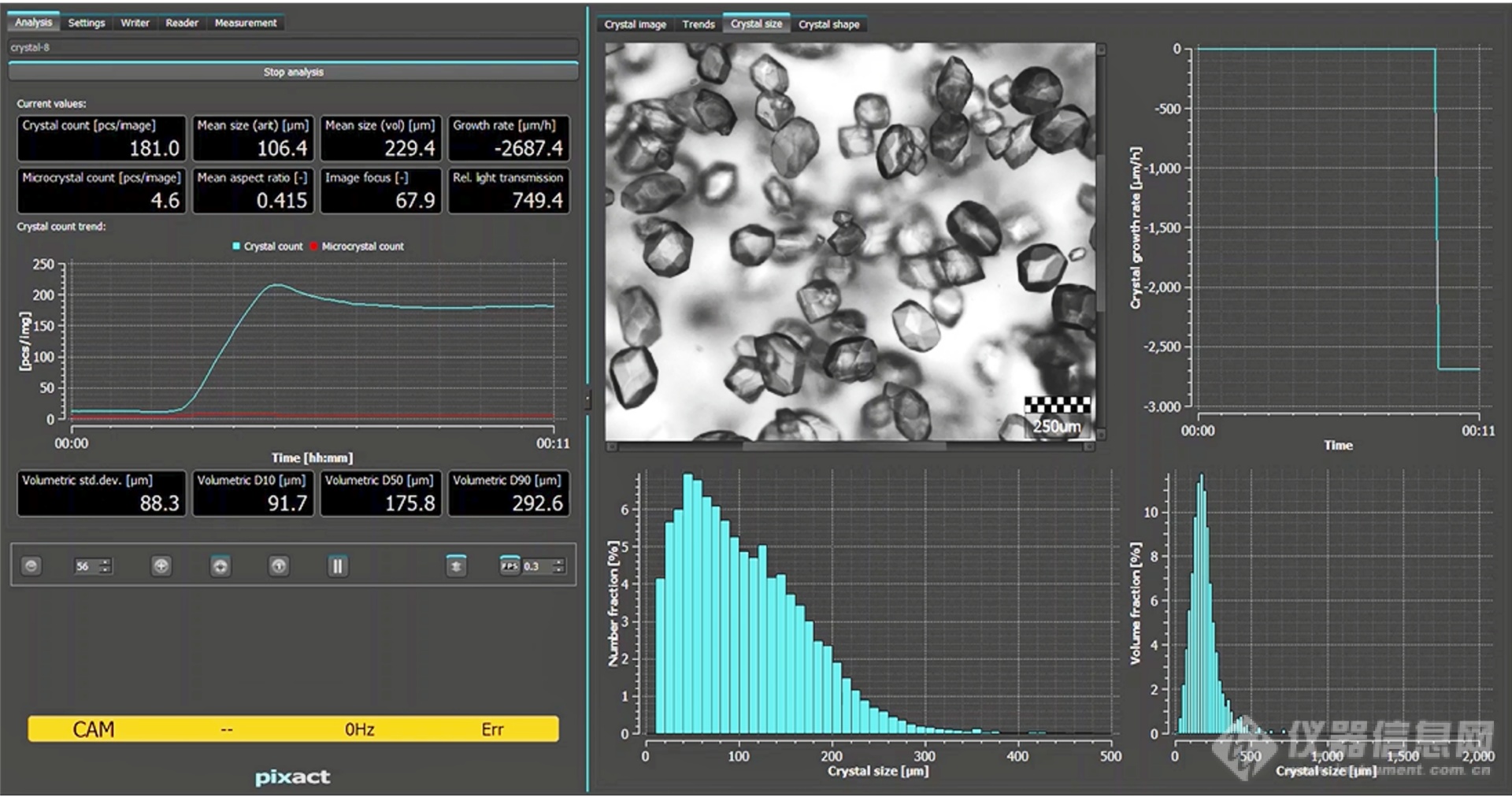Click the Crystal count trend label
Image resolution: width=1512 pixels, height=797 pixels.
click(61, 227)
